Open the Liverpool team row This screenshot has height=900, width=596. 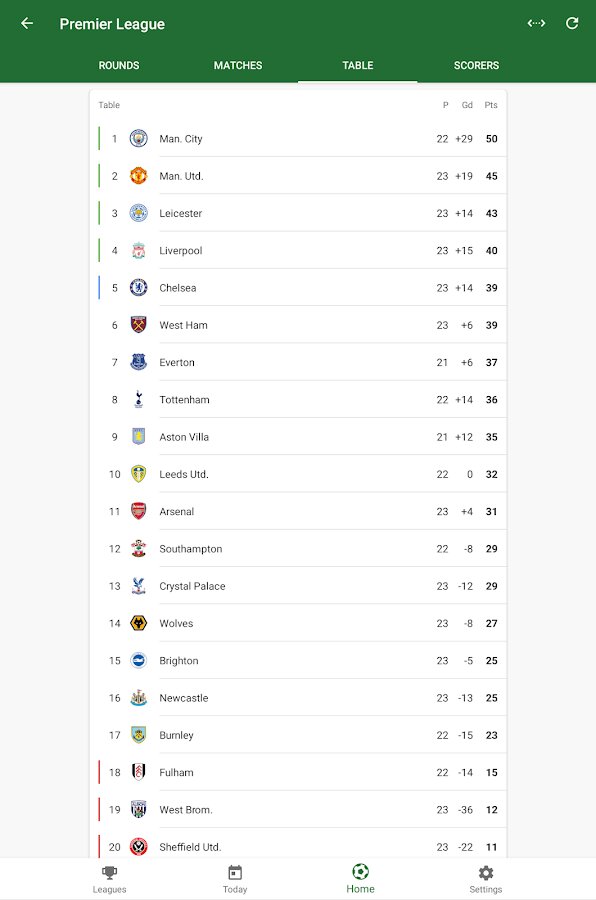point(298,251)
